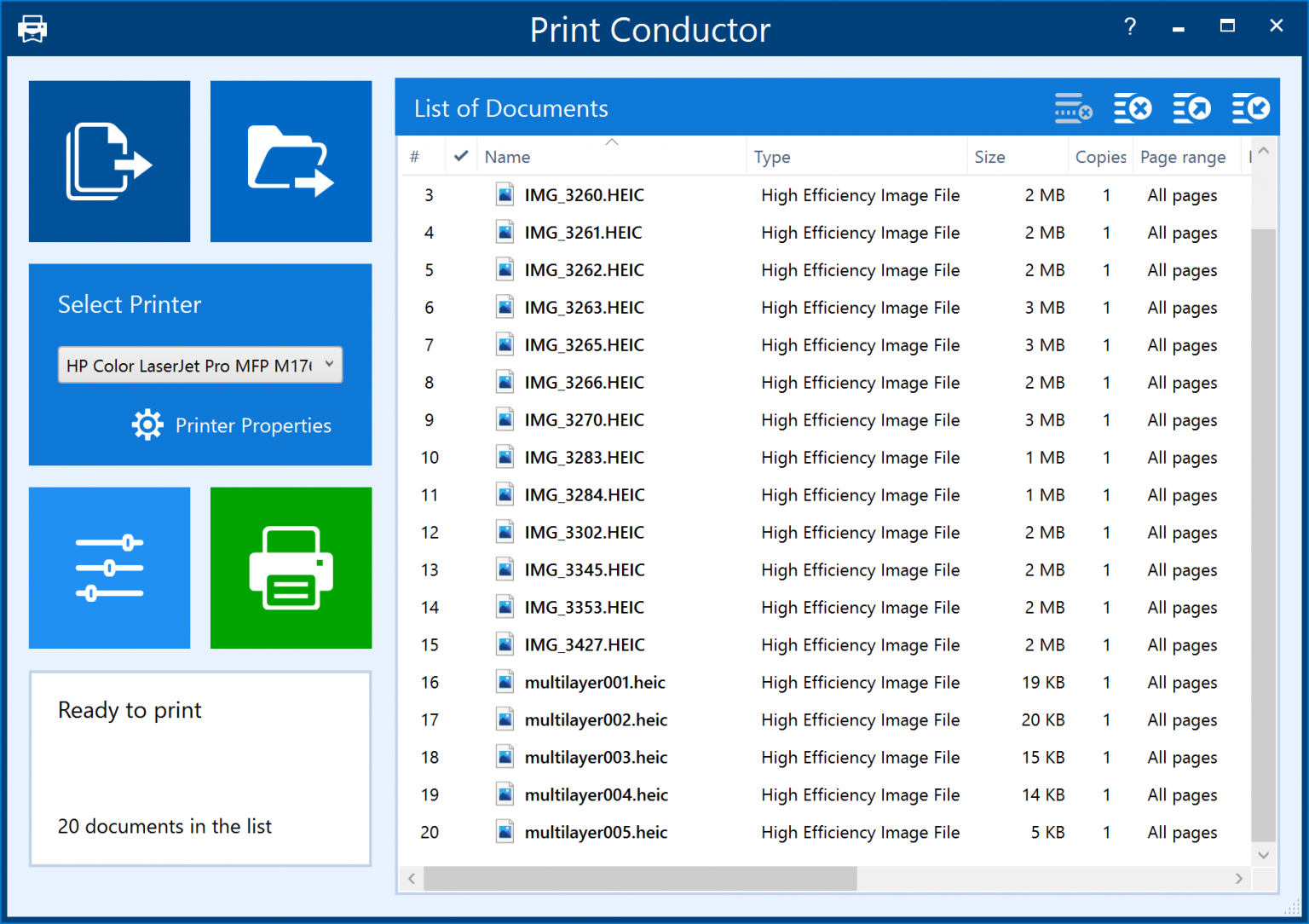Click the Type column header
This screenshot has width=1309, height=924.
tap(772, 157)
